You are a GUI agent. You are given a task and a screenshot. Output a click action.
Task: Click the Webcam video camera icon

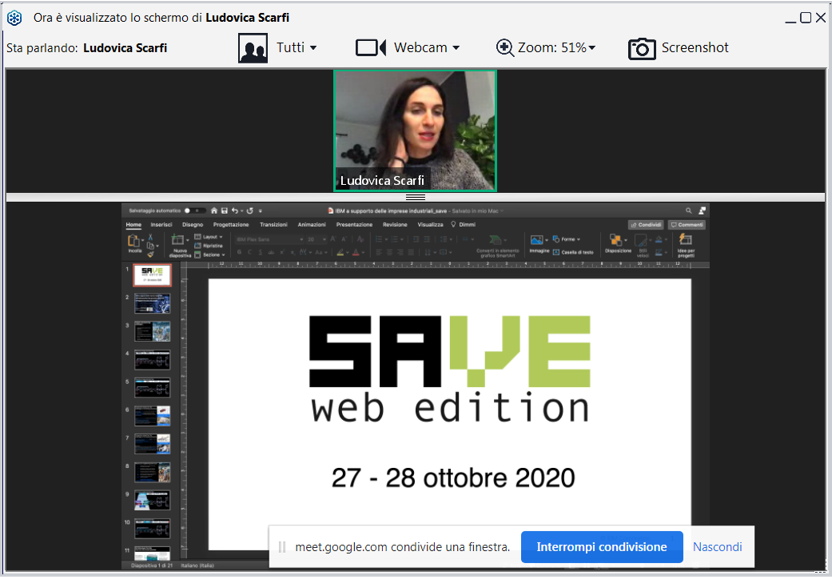tap(371, 48)
